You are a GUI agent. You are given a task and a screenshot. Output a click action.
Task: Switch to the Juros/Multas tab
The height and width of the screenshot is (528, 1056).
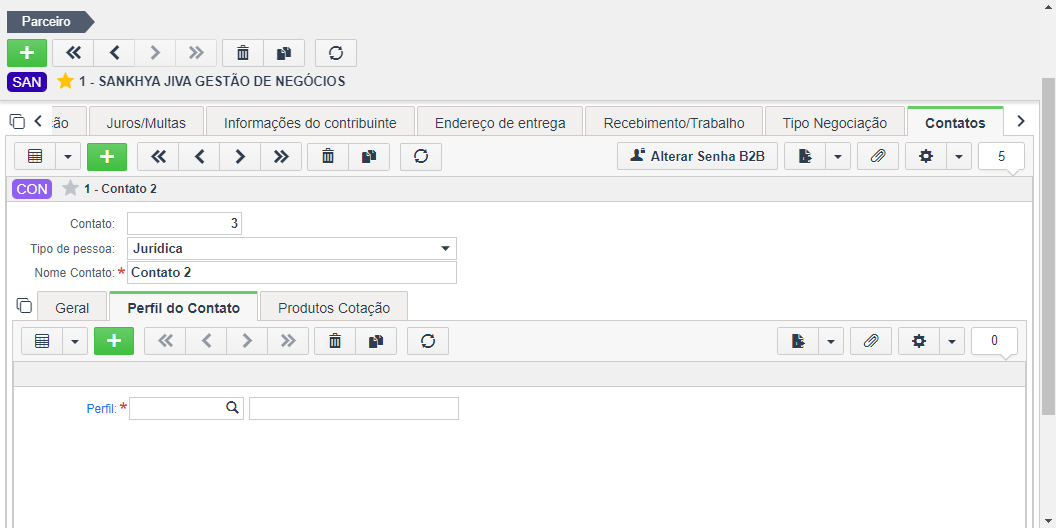coord(146,123)
